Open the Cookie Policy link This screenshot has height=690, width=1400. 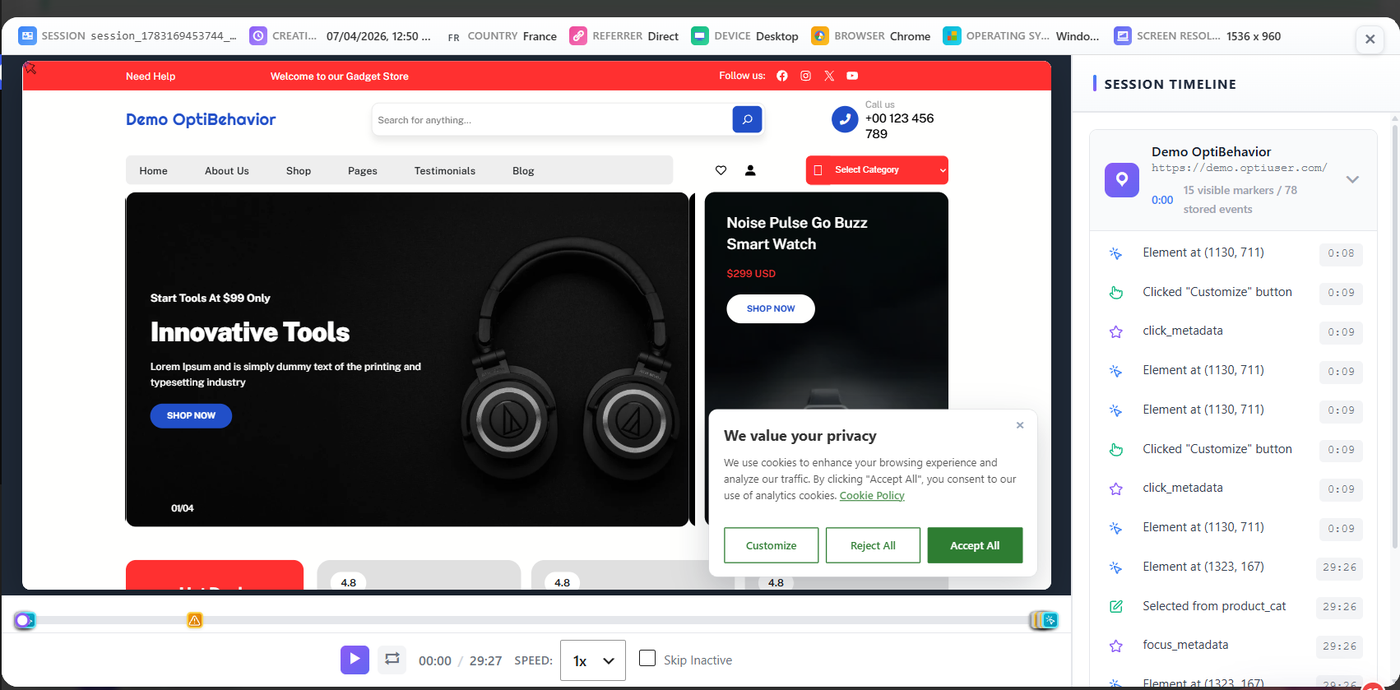click(x=872, y=495)
